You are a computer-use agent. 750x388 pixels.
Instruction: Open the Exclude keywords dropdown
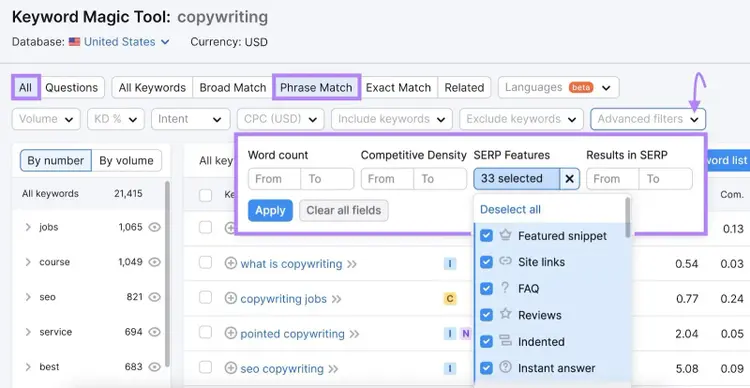[x=521, y=119]
